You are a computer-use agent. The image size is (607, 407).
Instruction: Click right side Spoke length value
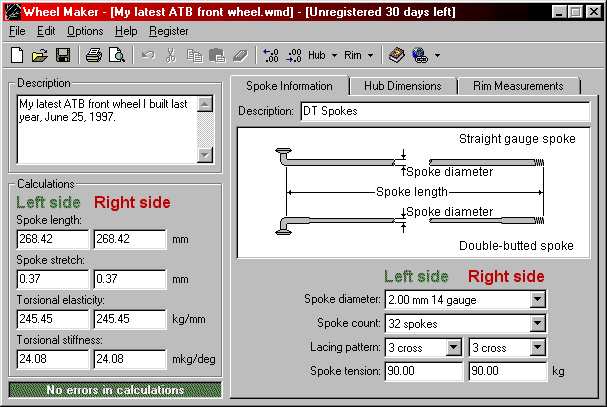(x=130, y=239)
